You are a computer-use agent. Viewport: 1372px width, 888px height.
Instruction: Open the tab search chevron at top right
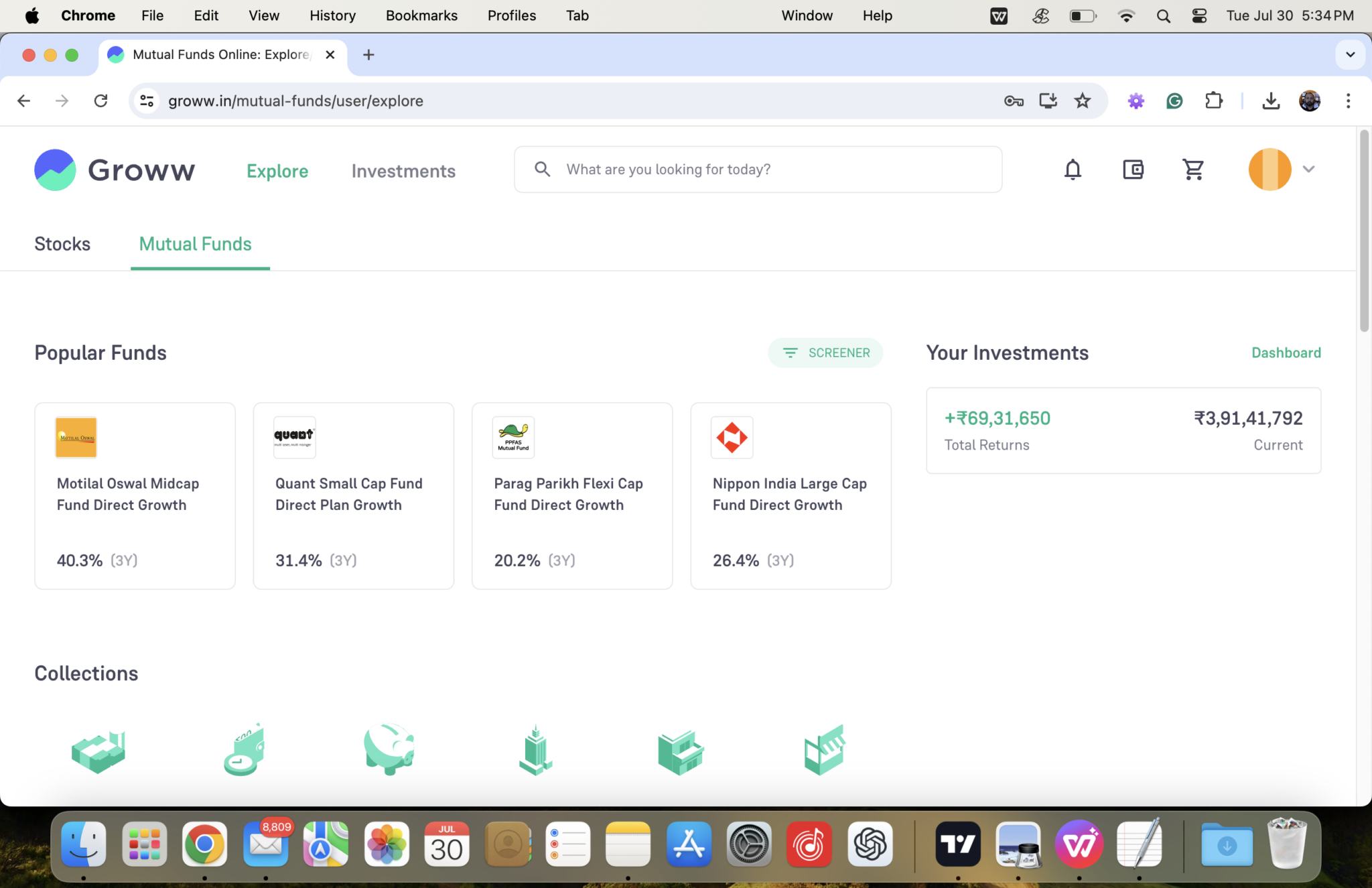click(x=1350, y=55)
